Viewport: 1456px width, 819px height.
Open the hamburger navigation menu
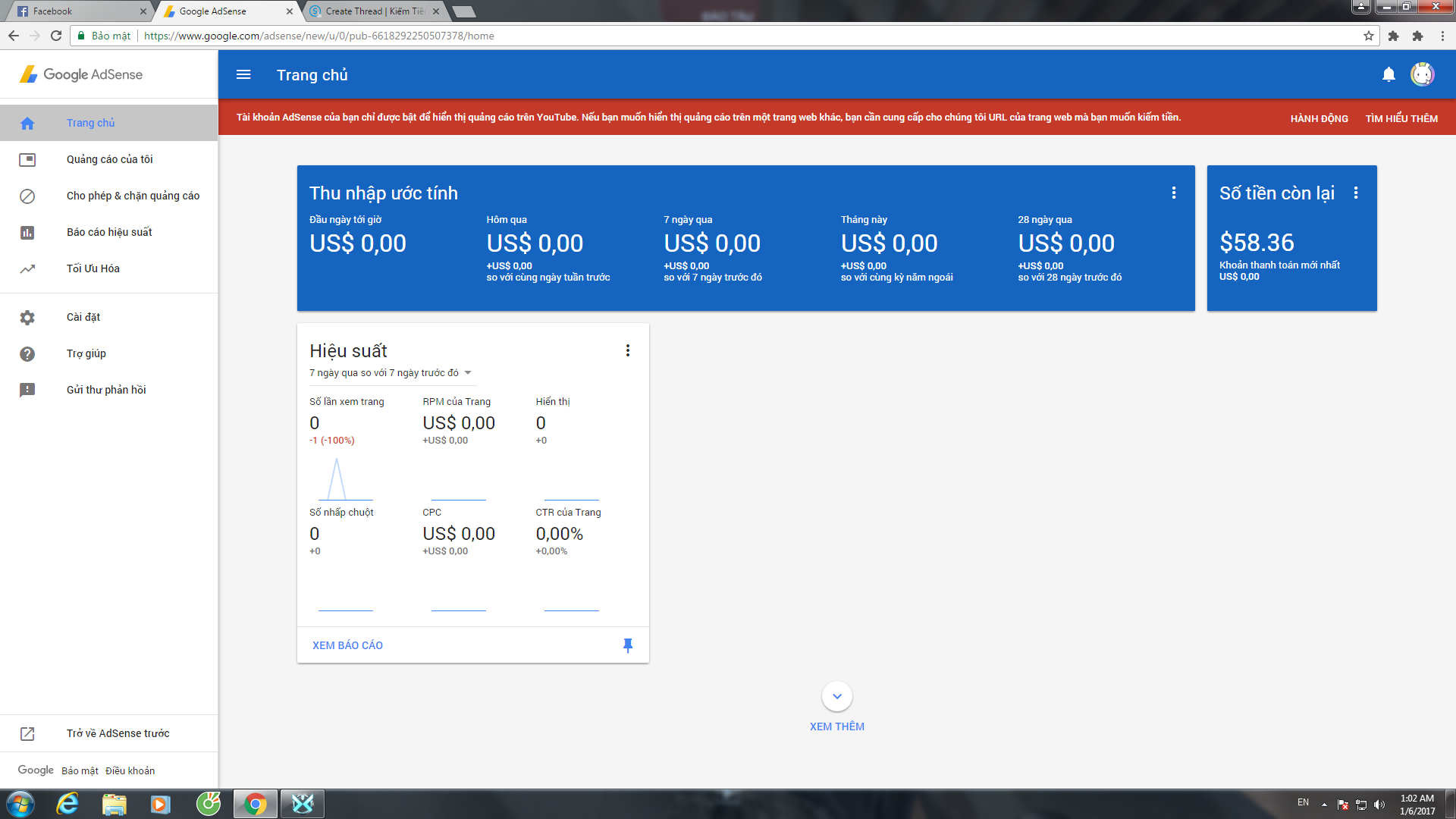(243, 74)
